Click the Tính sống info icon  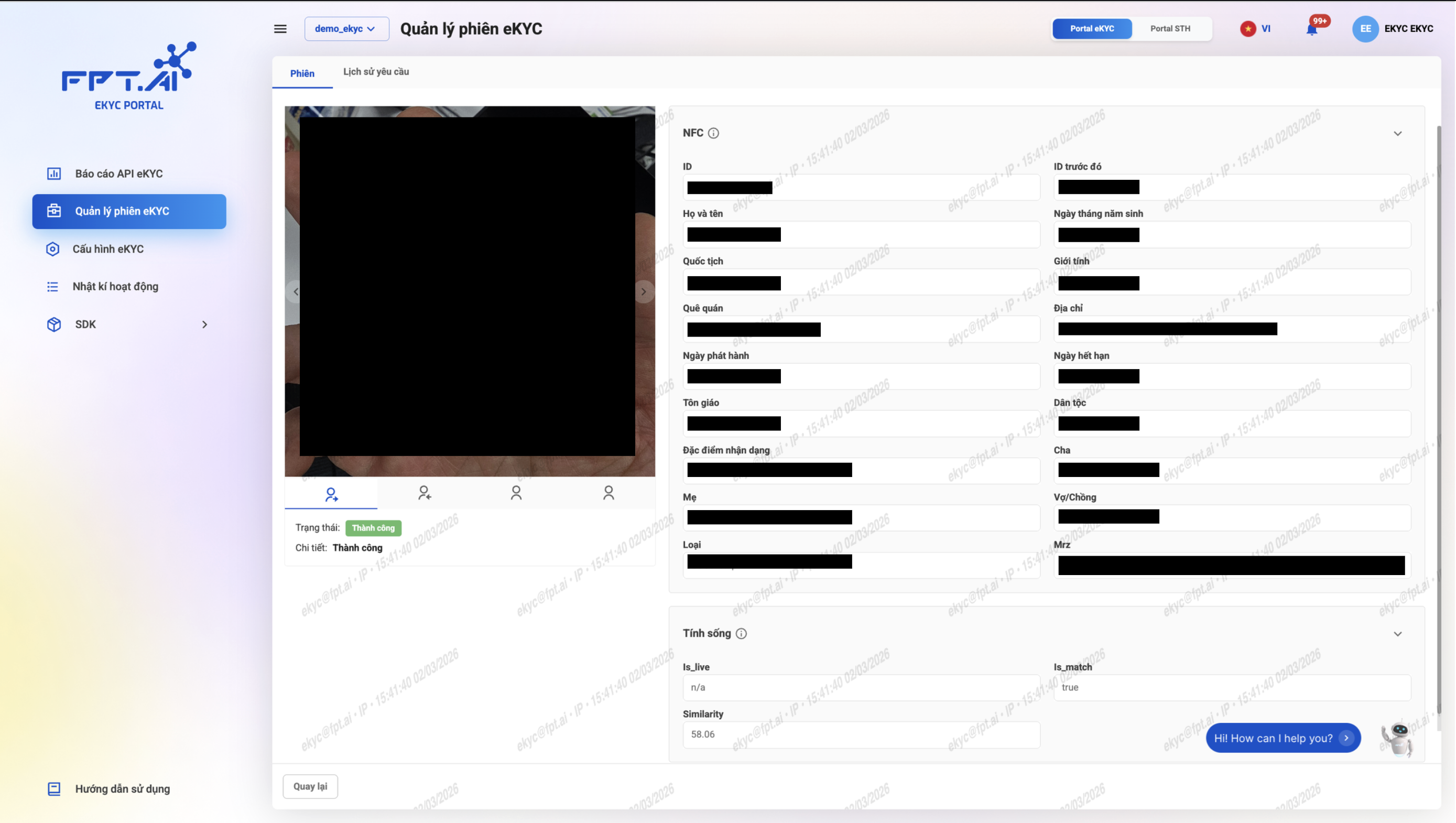tap(741, 634)
